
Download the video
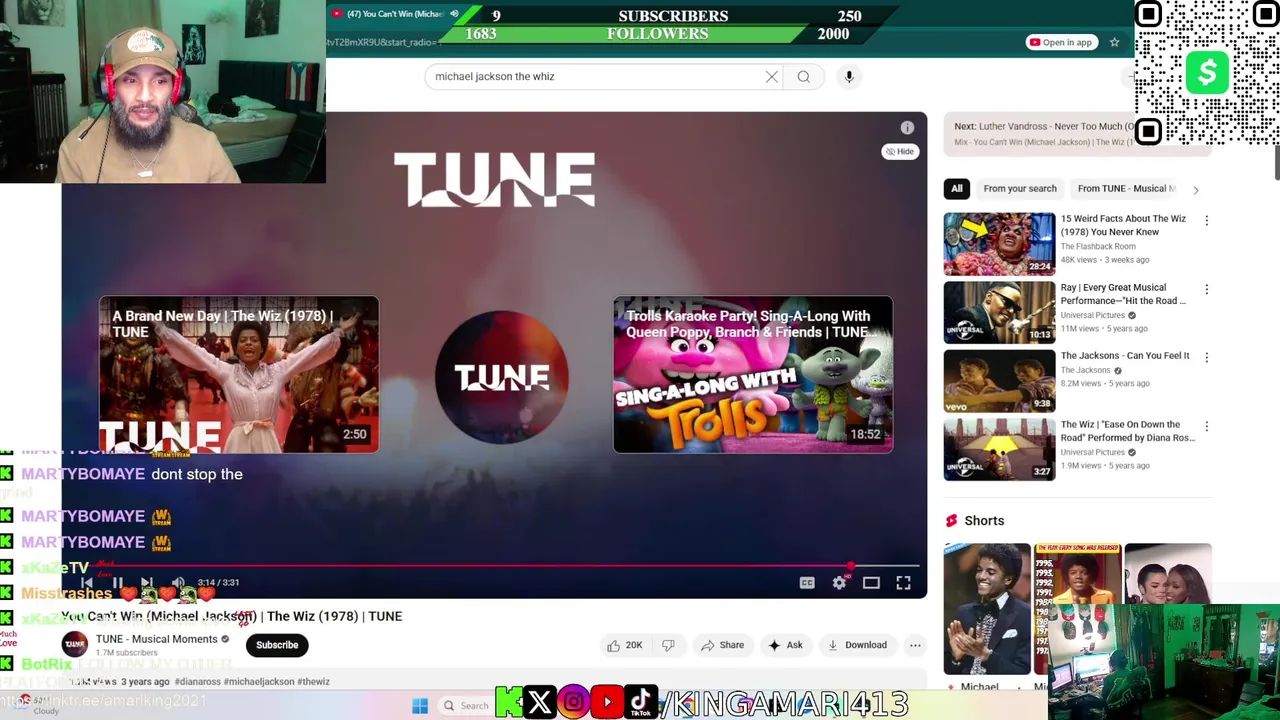click(857, 645)
